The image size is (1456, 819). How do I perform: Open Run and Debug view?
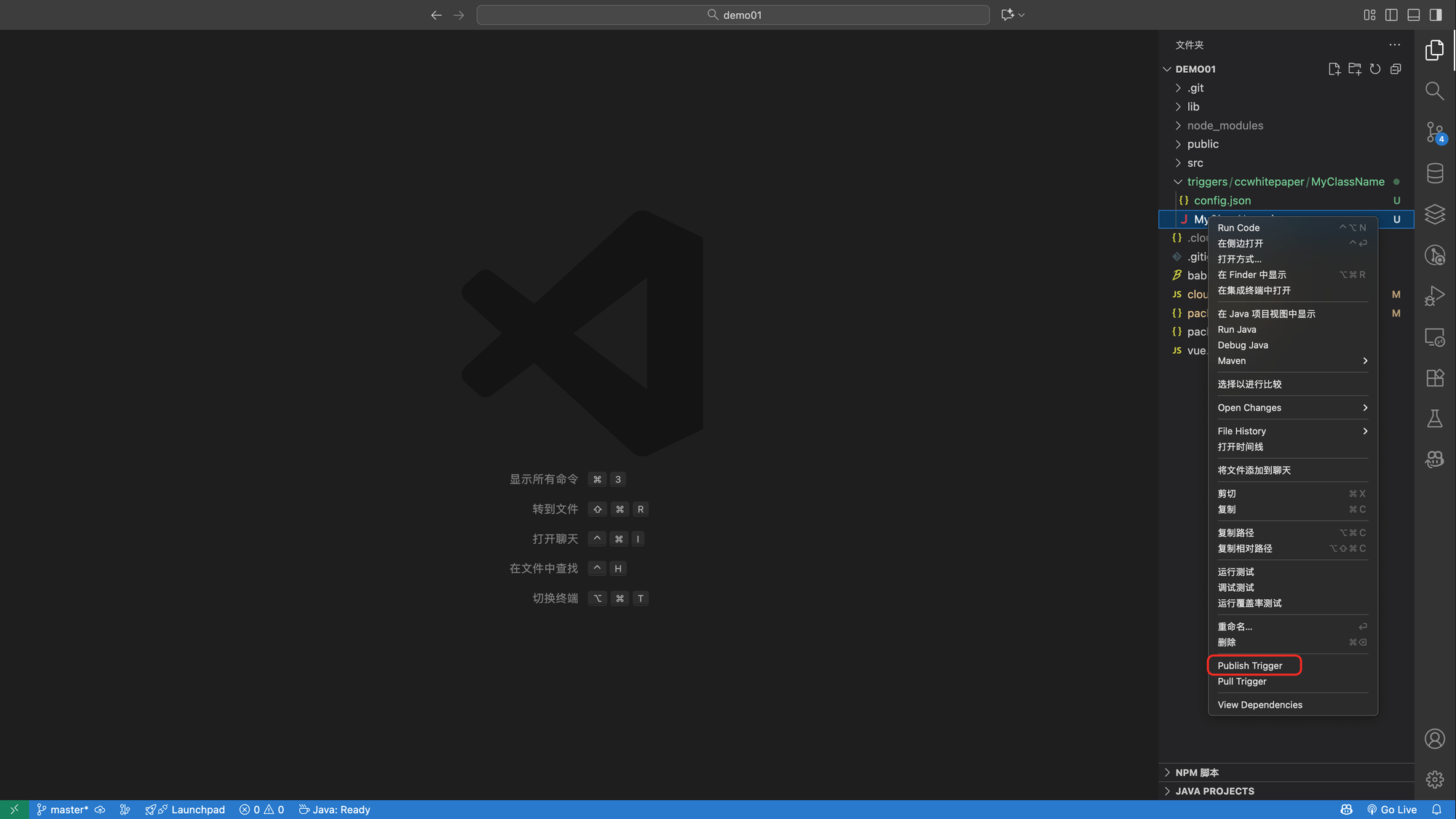[x=1434, y=296]
